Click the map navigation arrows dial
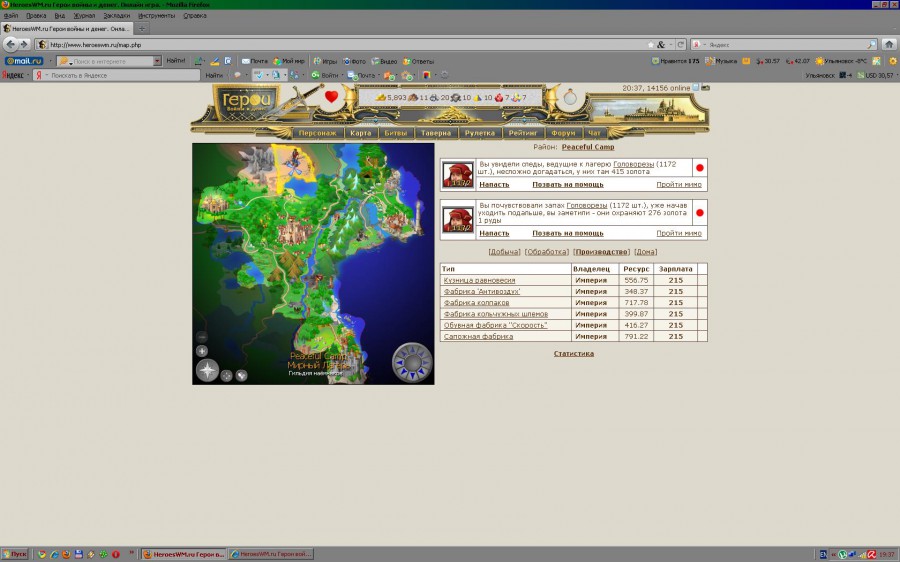Viewport: 900px width, 562px height. click(412, 362)
